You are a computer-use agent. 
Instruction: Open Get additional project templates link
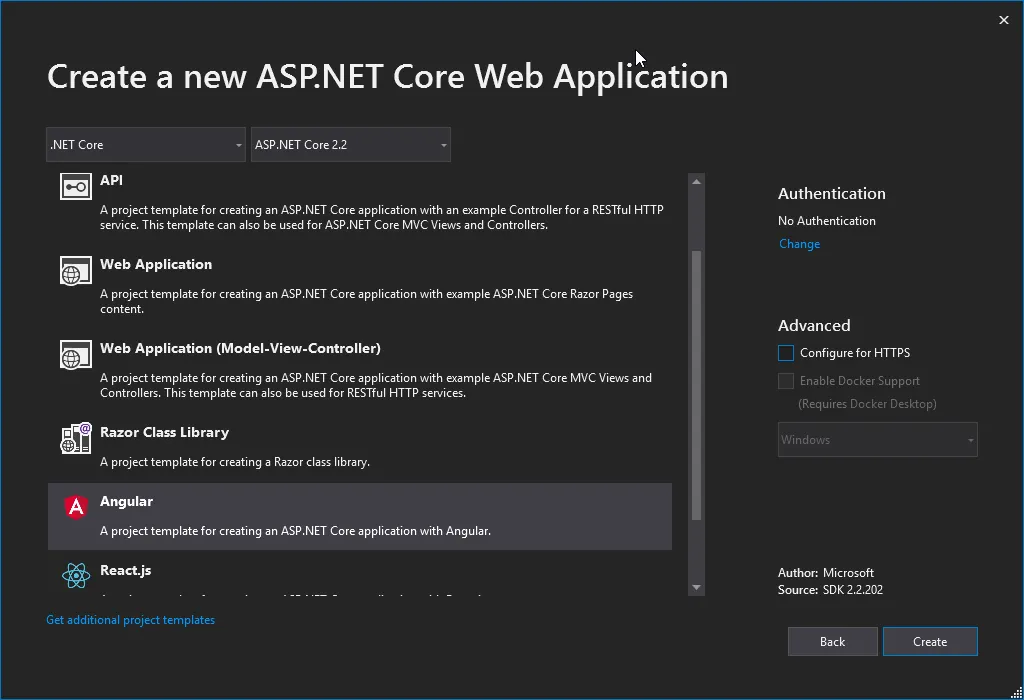130,620
